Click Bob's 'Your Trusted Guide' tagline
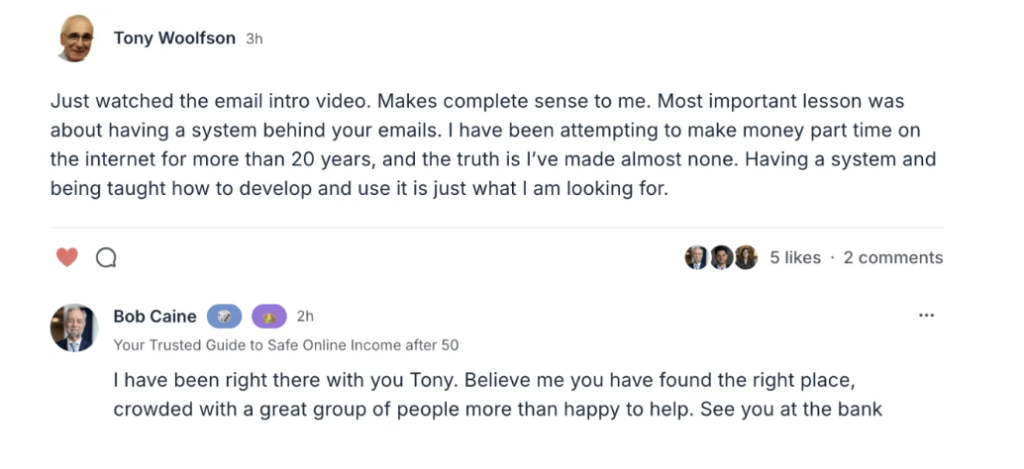 pos(286,345)
